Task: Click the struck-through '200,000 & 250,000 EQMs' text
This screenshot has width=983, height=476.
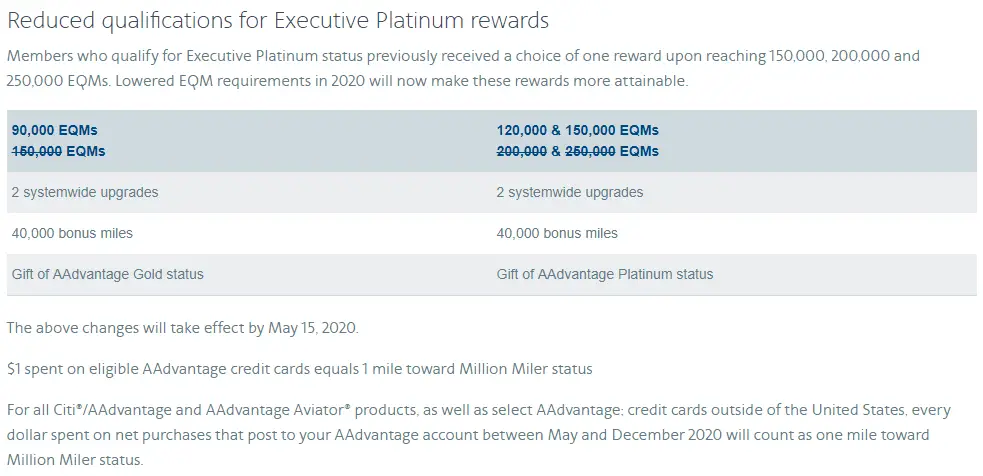Action: click(577, 151)
